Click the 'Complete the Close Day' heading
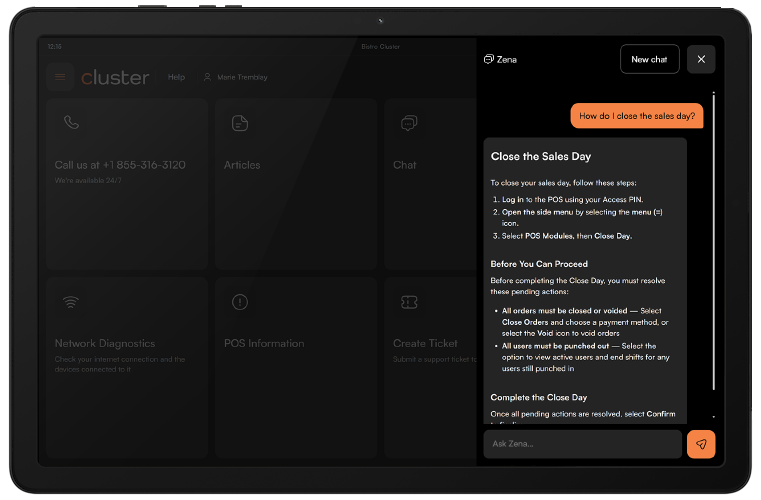This screenshot has height=500, width=761. pos(539,397)
